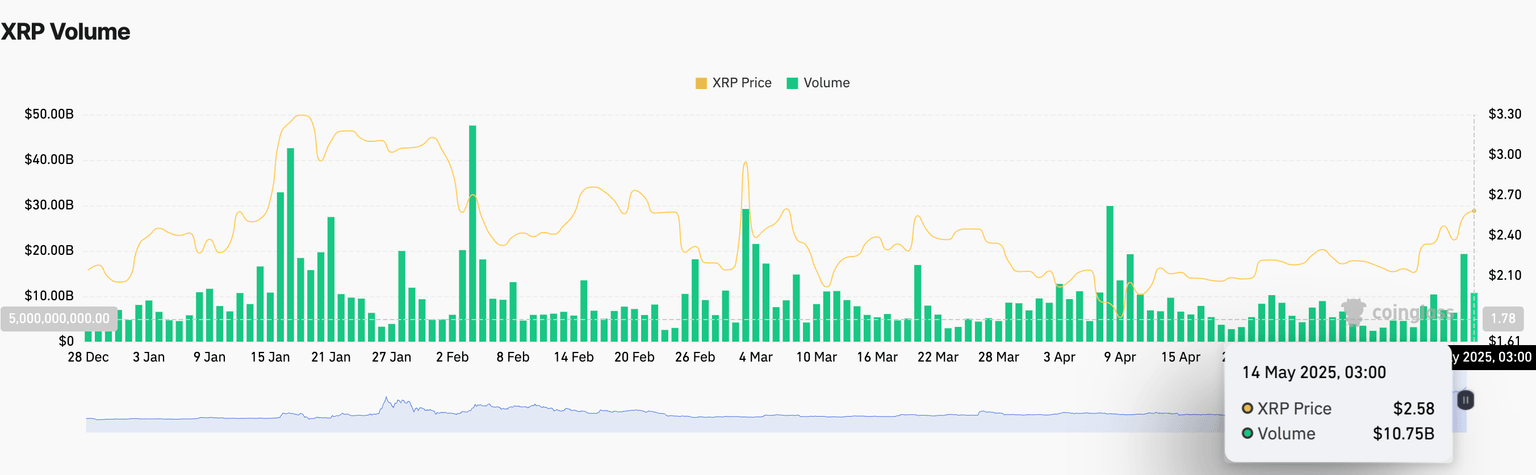Click the 15 Jan date on the x-axis
1536x475 pixels.
[x=270, y=356]
